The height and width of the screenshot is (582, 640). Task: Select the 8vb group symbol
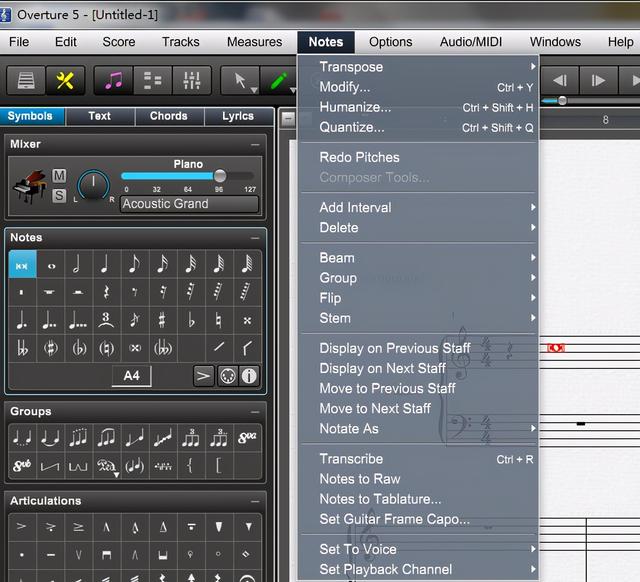(22, 465)
